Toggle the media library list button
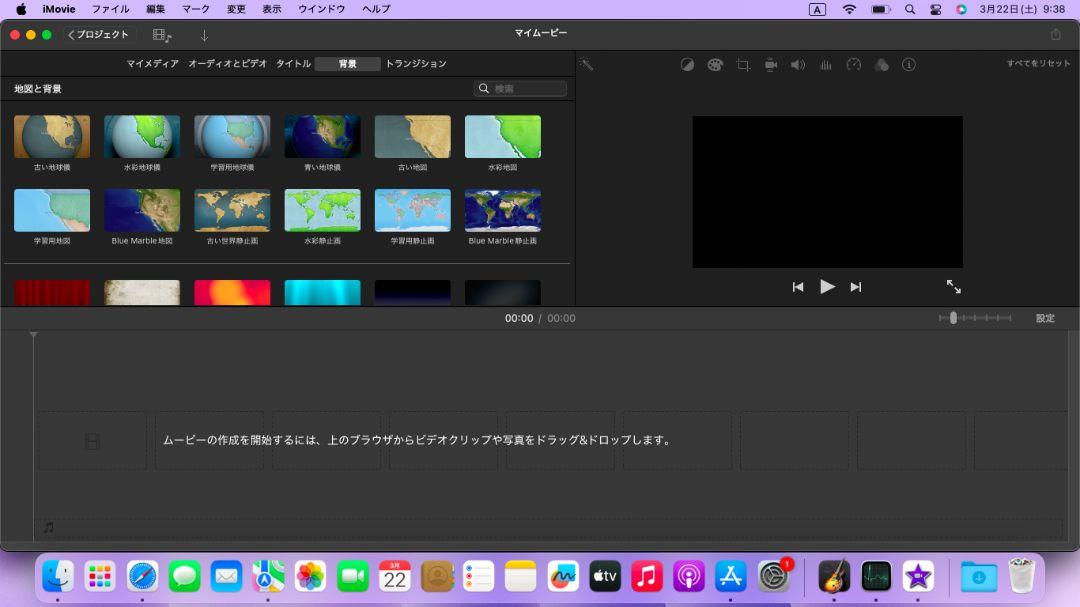 pyautogui.click(x=163, y=35)
